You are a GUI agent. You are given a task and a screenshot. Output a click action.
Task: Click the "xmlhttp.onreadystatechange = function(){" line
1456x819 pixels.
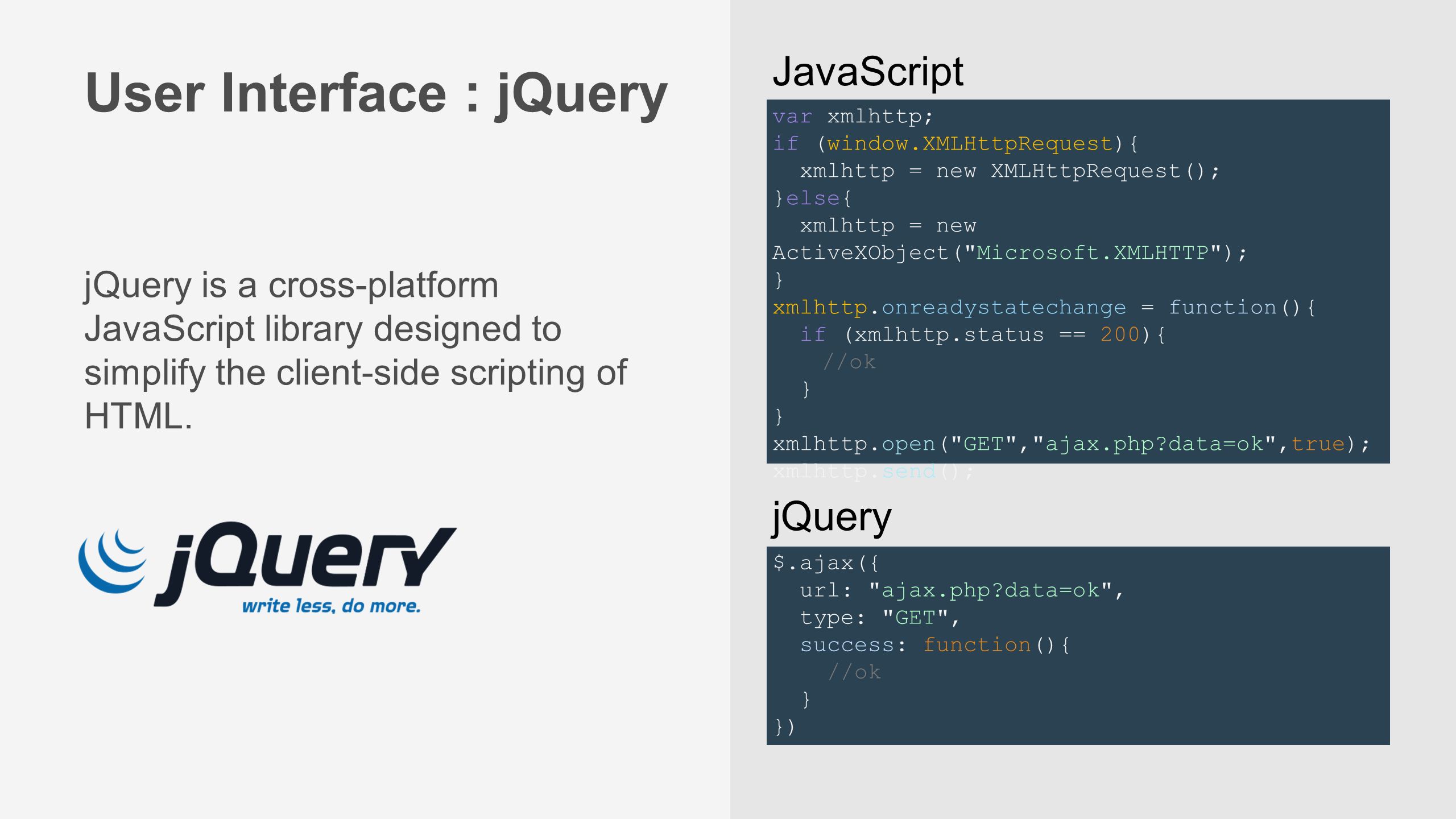coord(1044,308)
